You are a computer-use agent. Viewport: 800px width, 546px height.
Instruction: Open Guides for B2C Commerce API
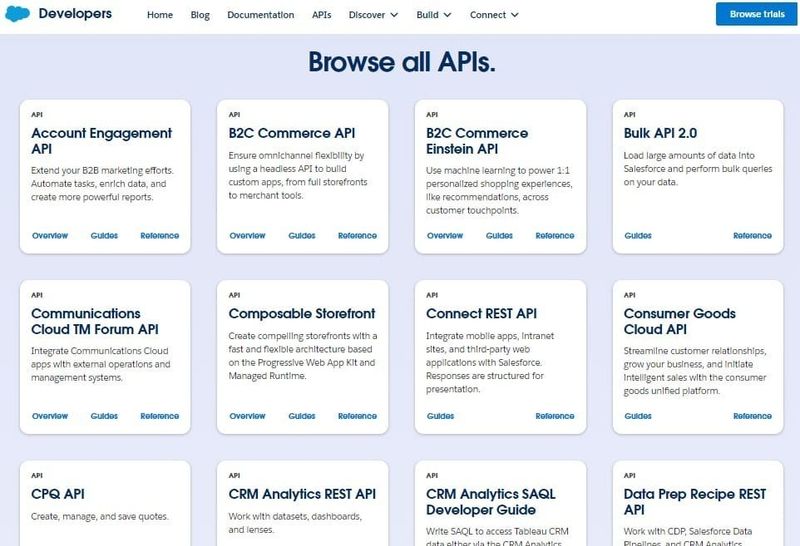click(x=302, y=236)
